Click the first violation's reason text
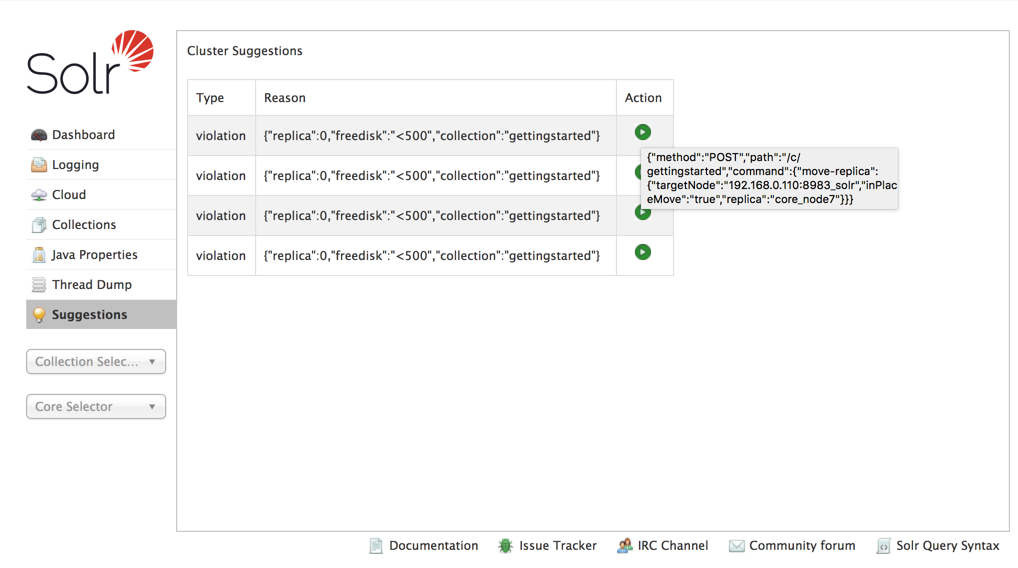Viewport: 1018px width, 568px height. pyautogui.click(x=432, y=136)
